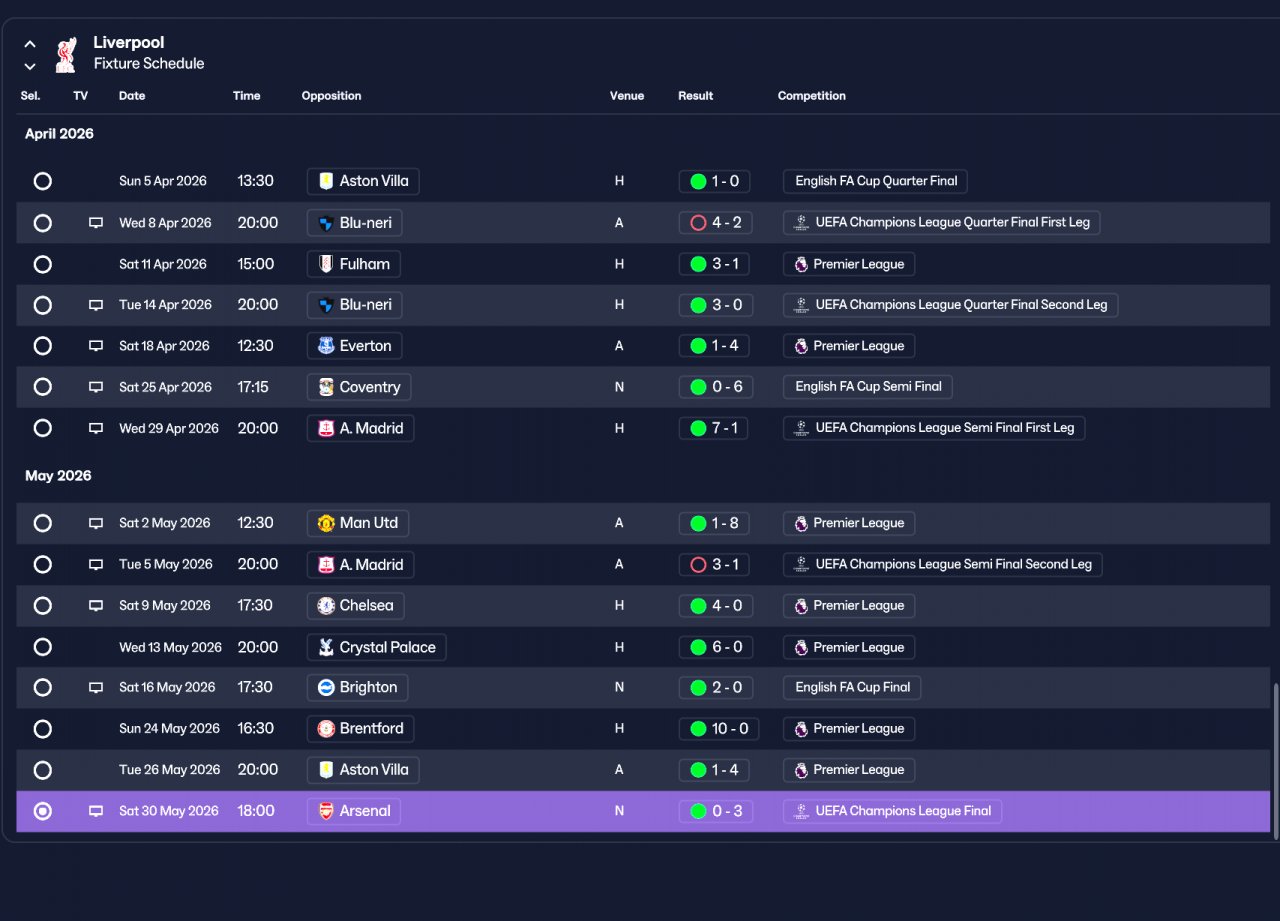1280x921 pixels.
Task: Click the Liverpool club crest icon
Action: (66, 55)
